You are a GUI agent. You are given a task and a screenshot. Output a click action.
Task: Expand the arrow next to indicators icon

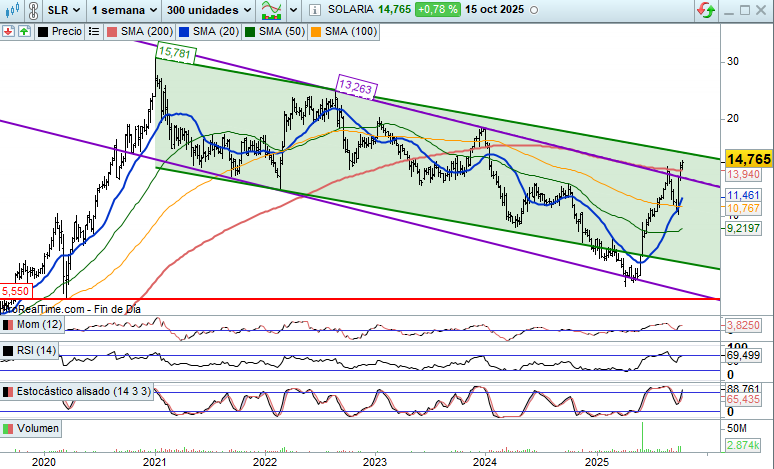point(293,10)
